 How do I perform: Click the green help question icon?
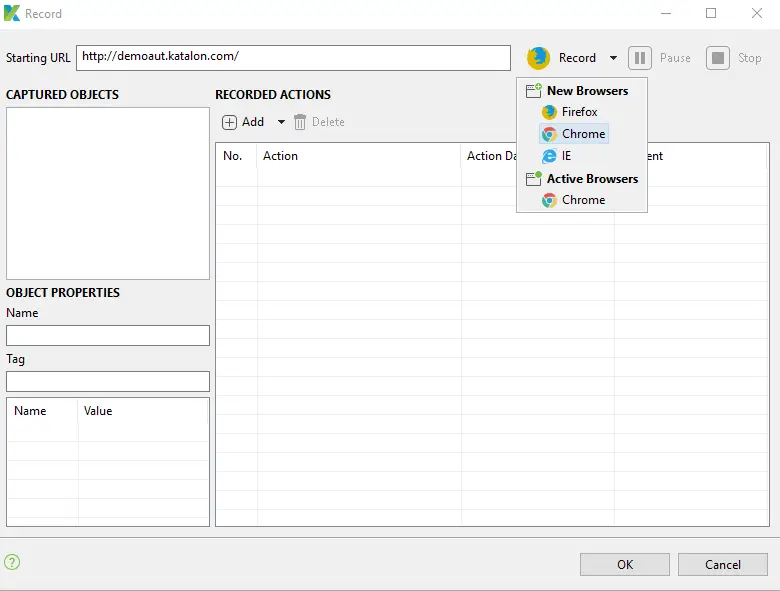[x=12, y=562]
